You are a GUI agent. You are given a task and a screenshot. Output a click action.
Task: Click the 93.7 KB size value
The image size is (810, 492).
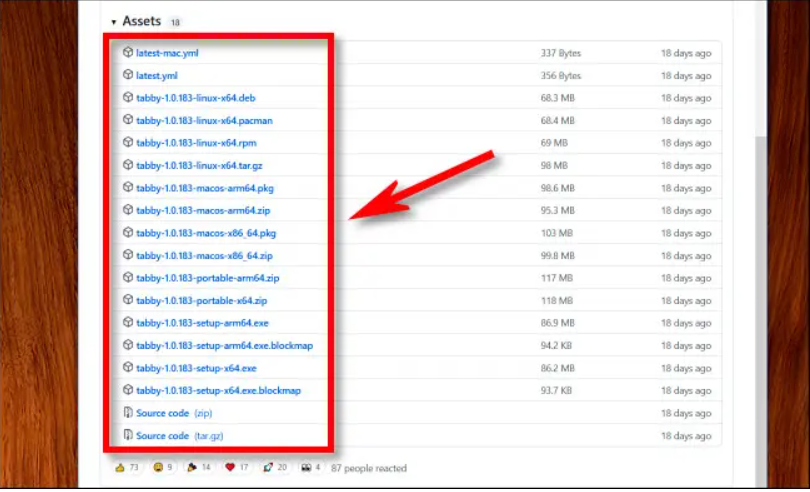click(556, 391)
